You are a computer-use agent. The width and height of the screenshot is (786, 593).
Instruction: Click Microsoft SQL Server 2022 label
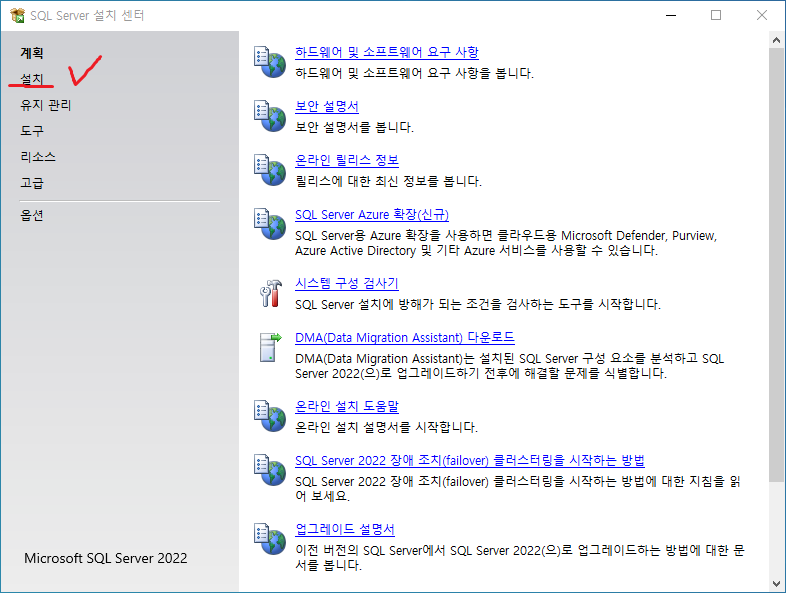(106, 558)
